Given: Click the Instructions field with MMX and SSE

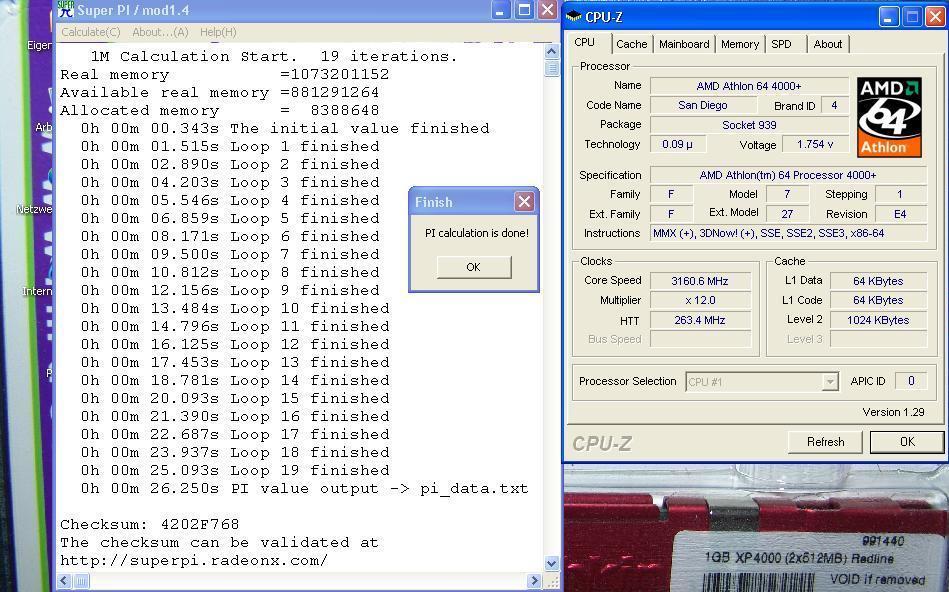Looking at the screenshot, I should click(x=788, y=233).
